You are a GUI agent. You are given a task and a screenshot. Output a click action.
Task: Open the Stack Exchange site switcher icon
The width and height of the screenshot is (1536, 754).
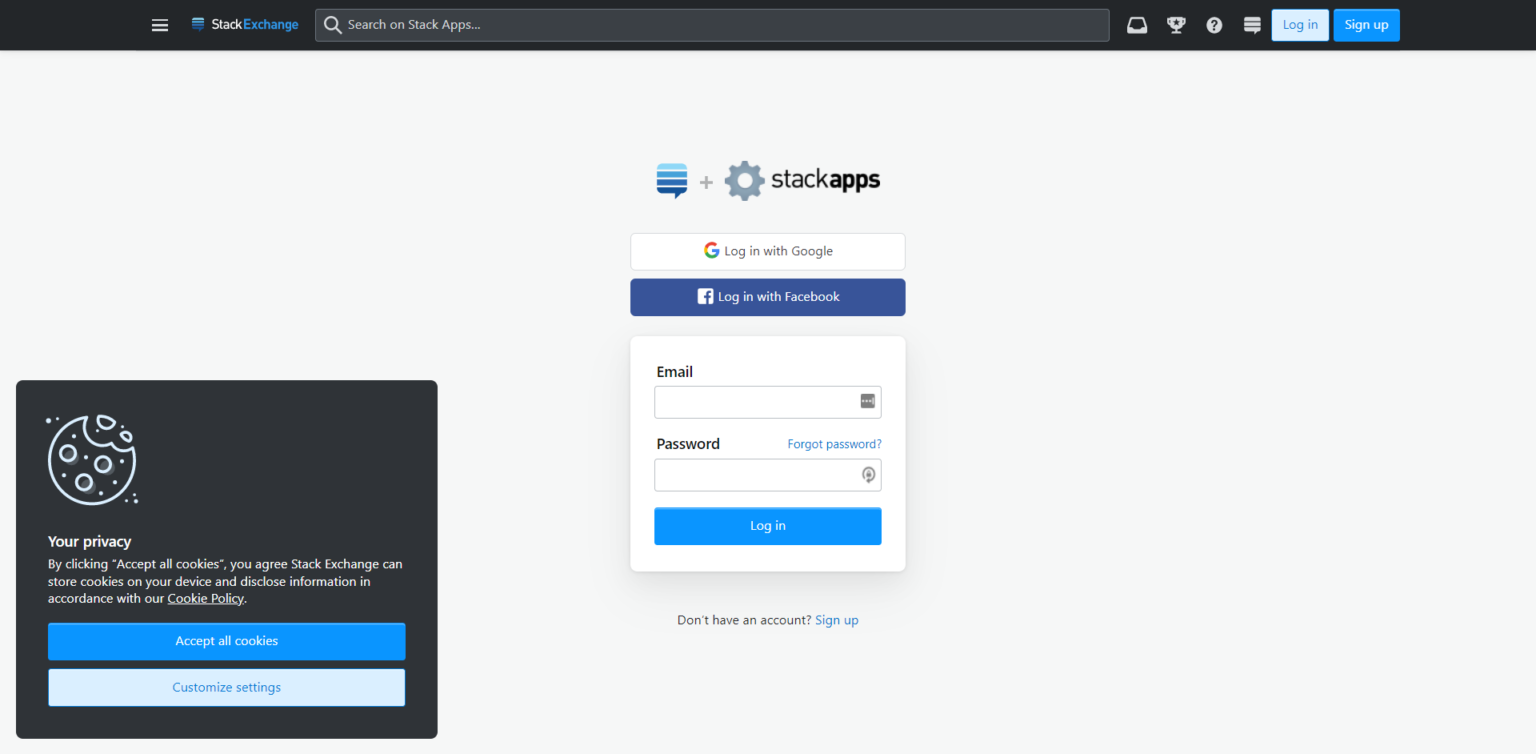pyautogui.click(x=1251, y=25)
